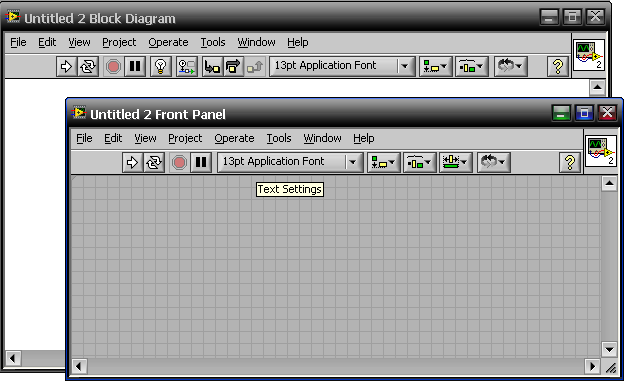Click LabVIEW icon in Block Diagram title bar
Image resolution: width=626 pixels, height=381 pixels.
click(13, 17)
